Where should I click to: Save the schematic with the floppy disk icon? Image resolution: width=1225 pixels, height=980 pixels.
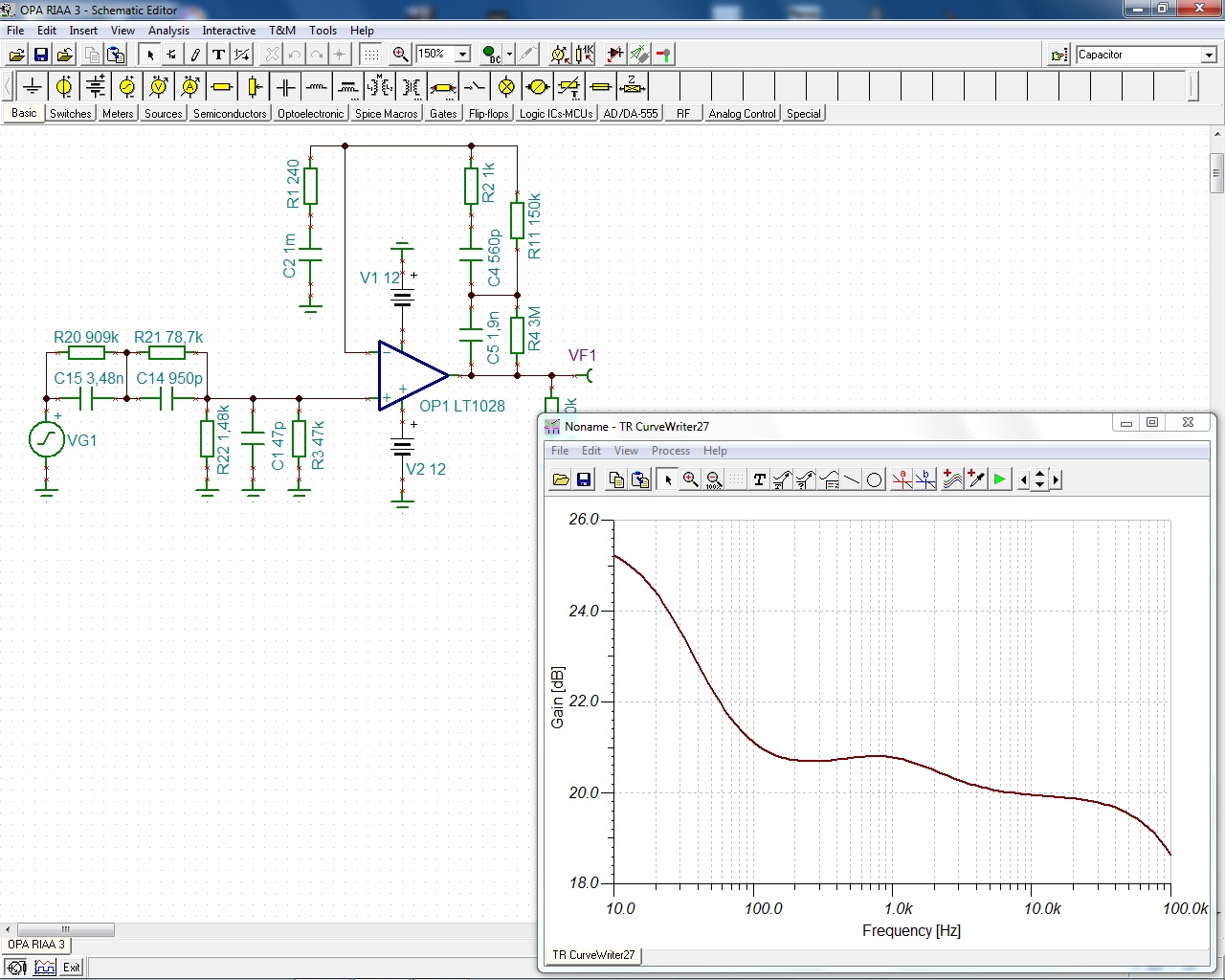[x=41, y=55]
